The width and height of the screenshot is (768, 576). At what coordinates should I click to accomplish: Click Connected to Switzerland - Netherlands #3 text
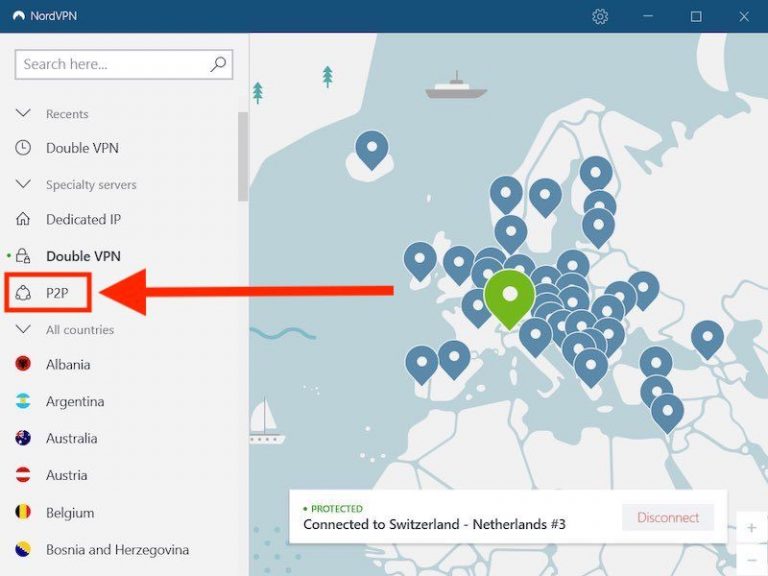tap(434, 524)
